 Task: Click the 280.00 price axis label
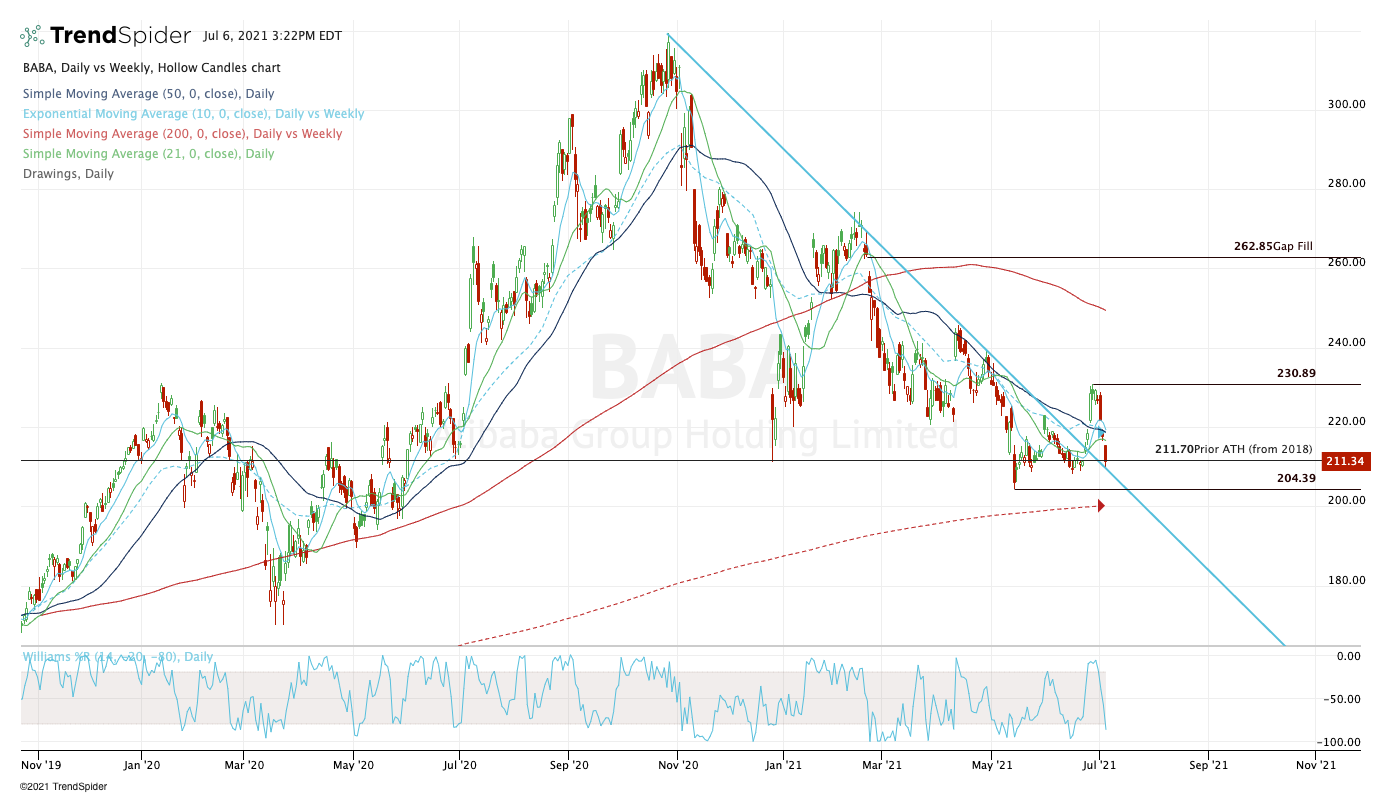tap(1345, 183)
